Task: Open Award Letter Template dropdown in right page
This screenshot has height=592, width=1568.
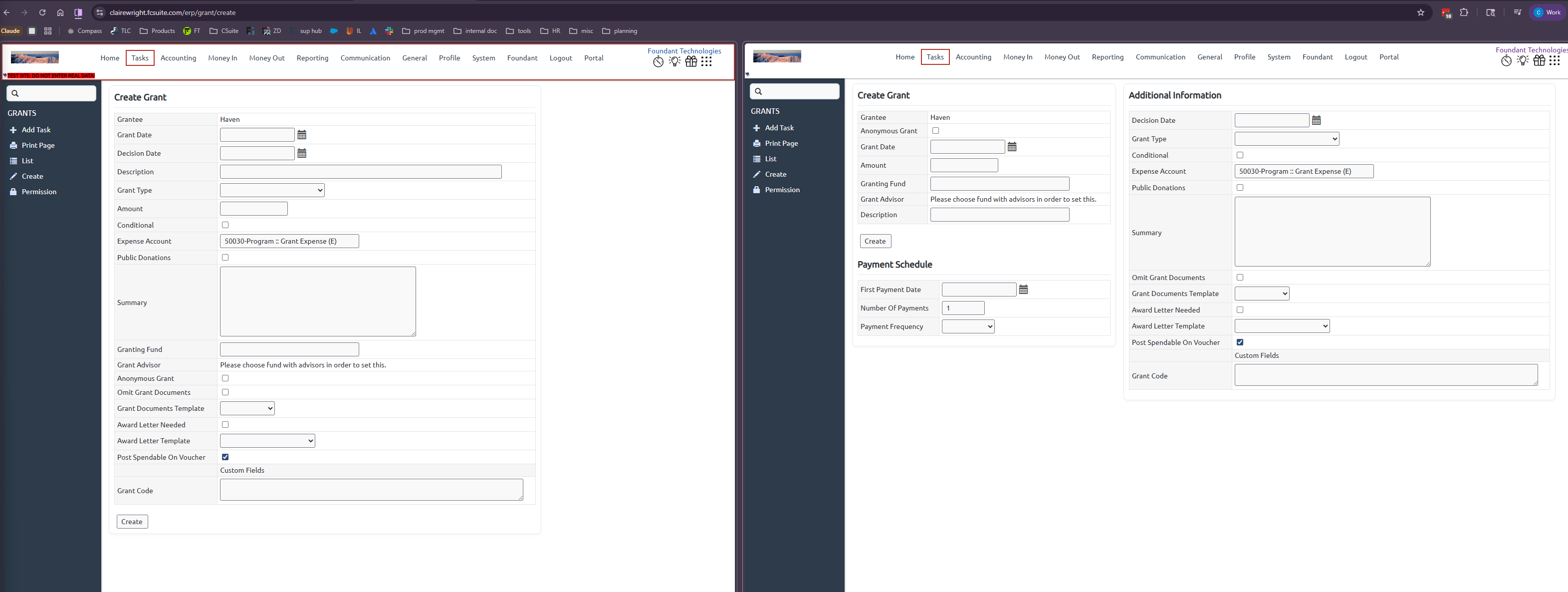Action: (x=1282, y=326)
